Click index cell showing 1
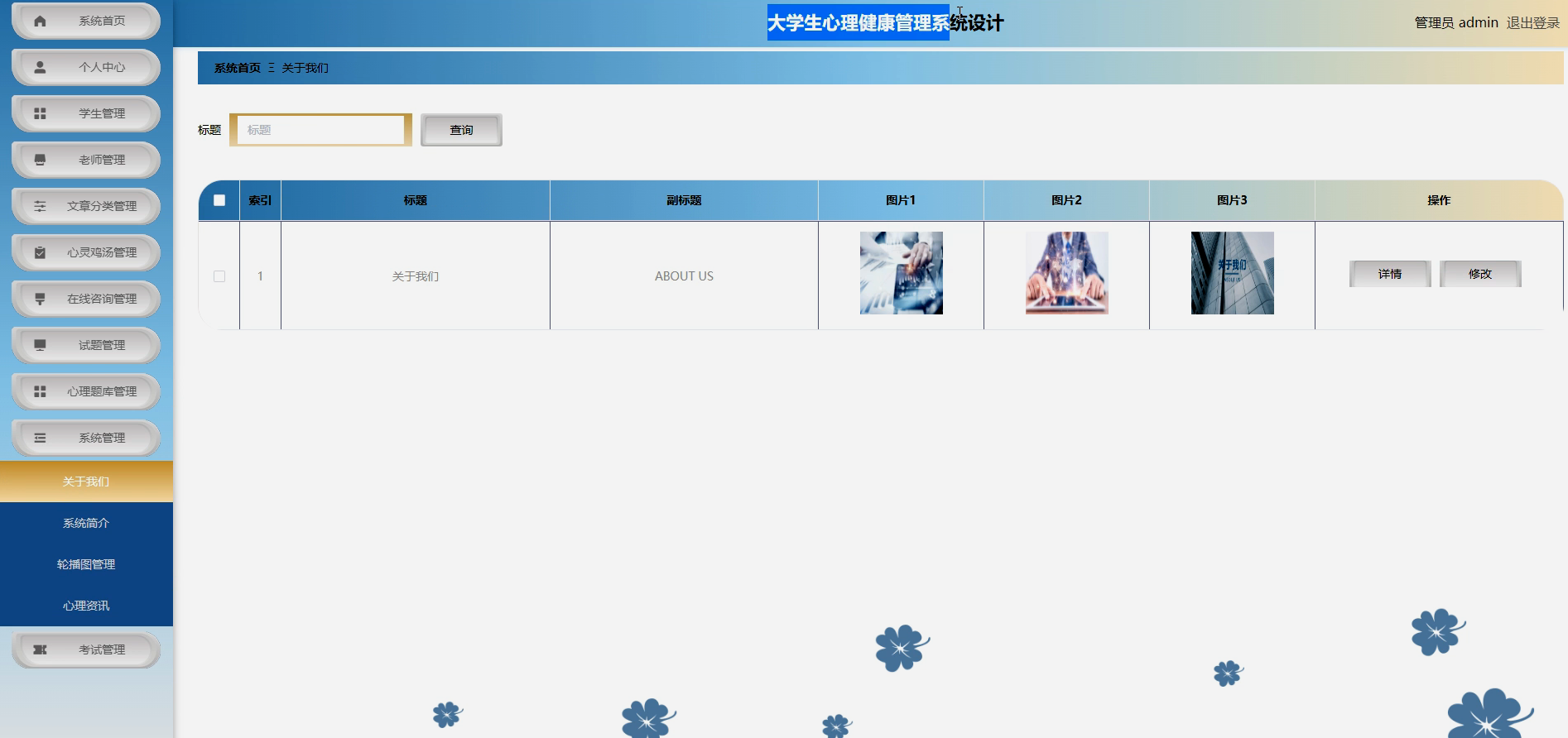 [x=260, y=276]
